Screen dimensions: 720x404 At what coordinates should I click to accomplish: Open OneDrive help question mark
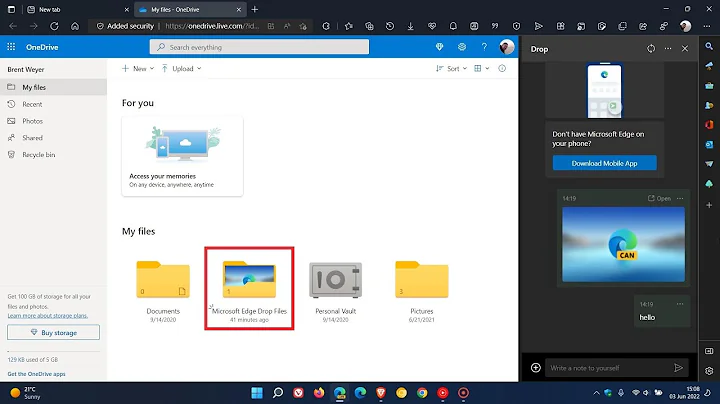[484, 47]
